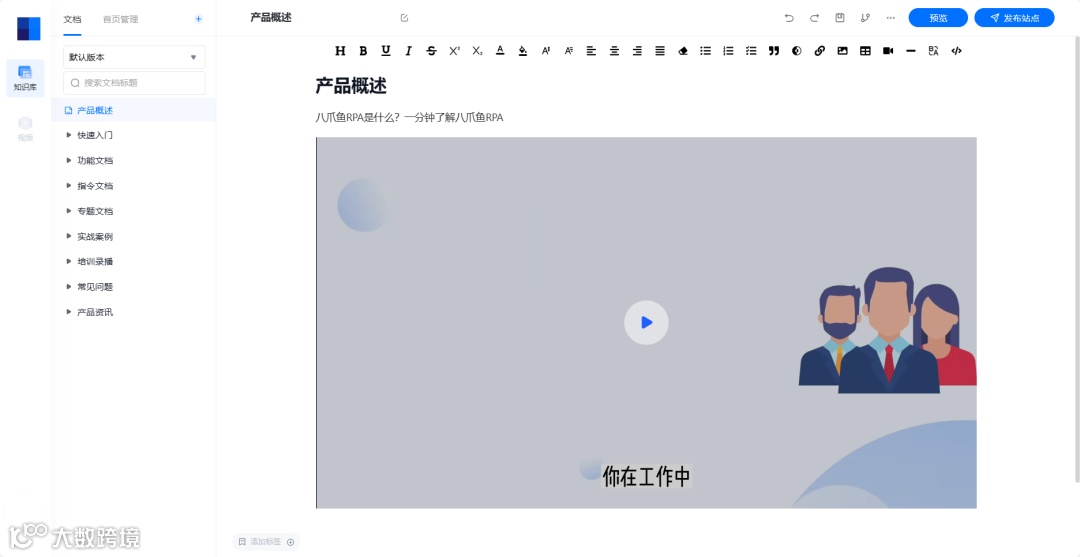Focus the 搜索文档标题 search field
This screenshot has width=1080, height=557.
click(x=134, y=83)
